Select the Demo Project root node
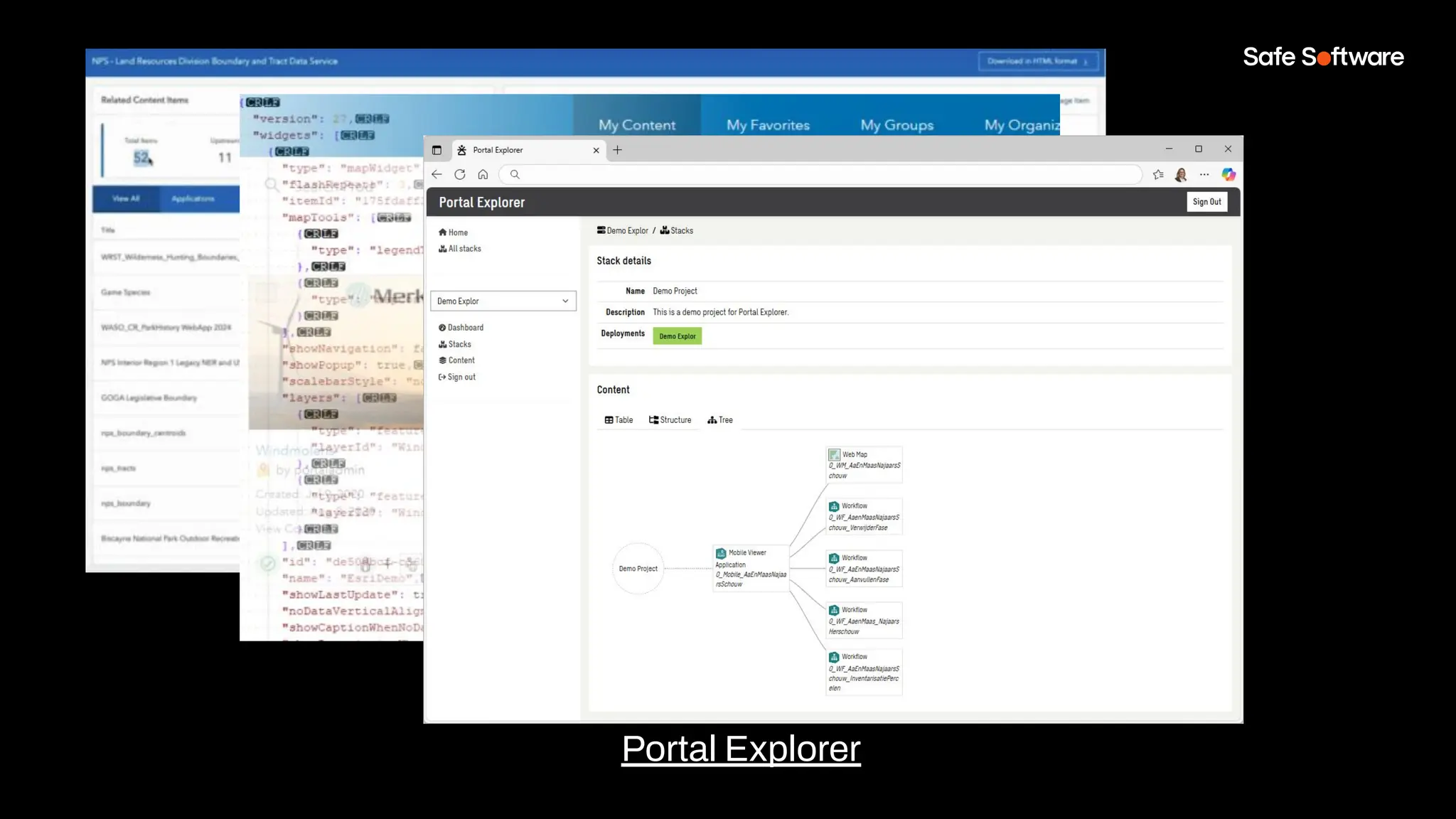Image resolution: width=1456 pixels, height=819 pixels. (x=638, y=569)
